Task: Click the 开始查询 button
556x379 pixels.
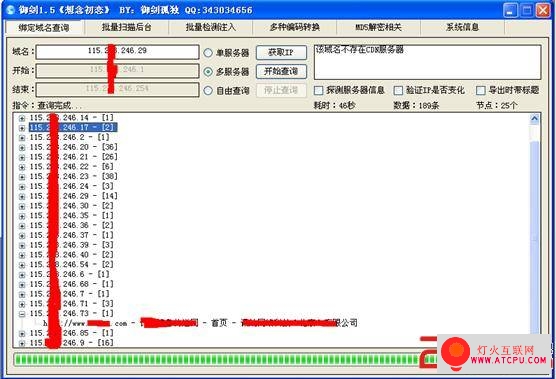Action: (281, 71)
